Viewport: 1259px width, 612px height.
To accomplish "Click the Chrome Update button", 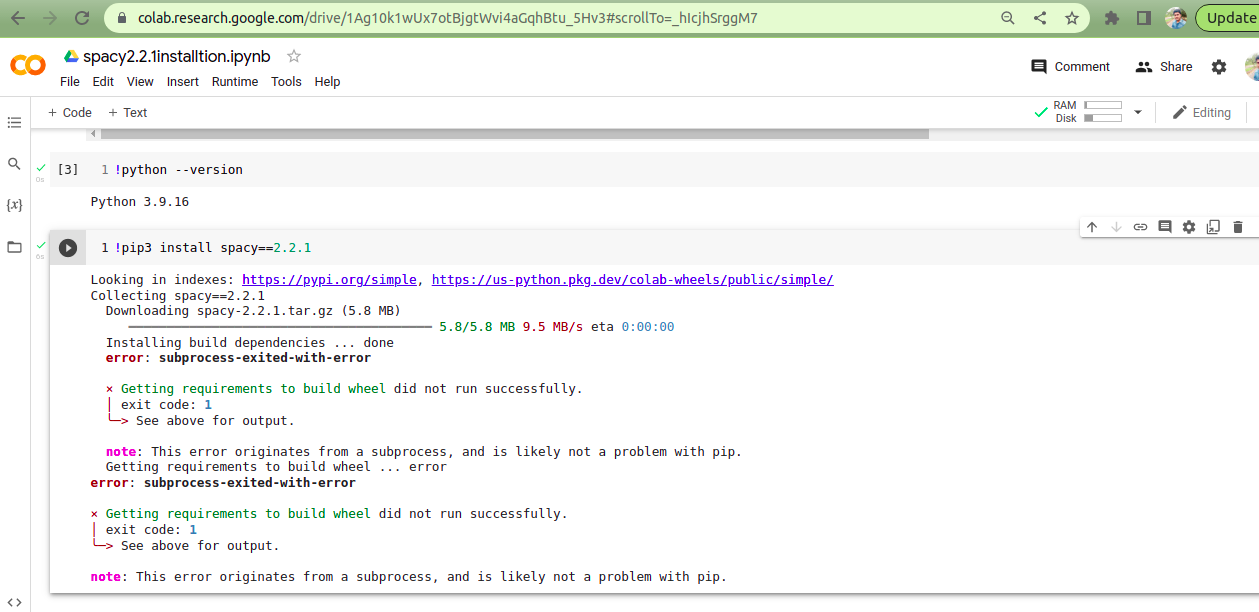I will pyautogui.click(x=1227, y=18).
